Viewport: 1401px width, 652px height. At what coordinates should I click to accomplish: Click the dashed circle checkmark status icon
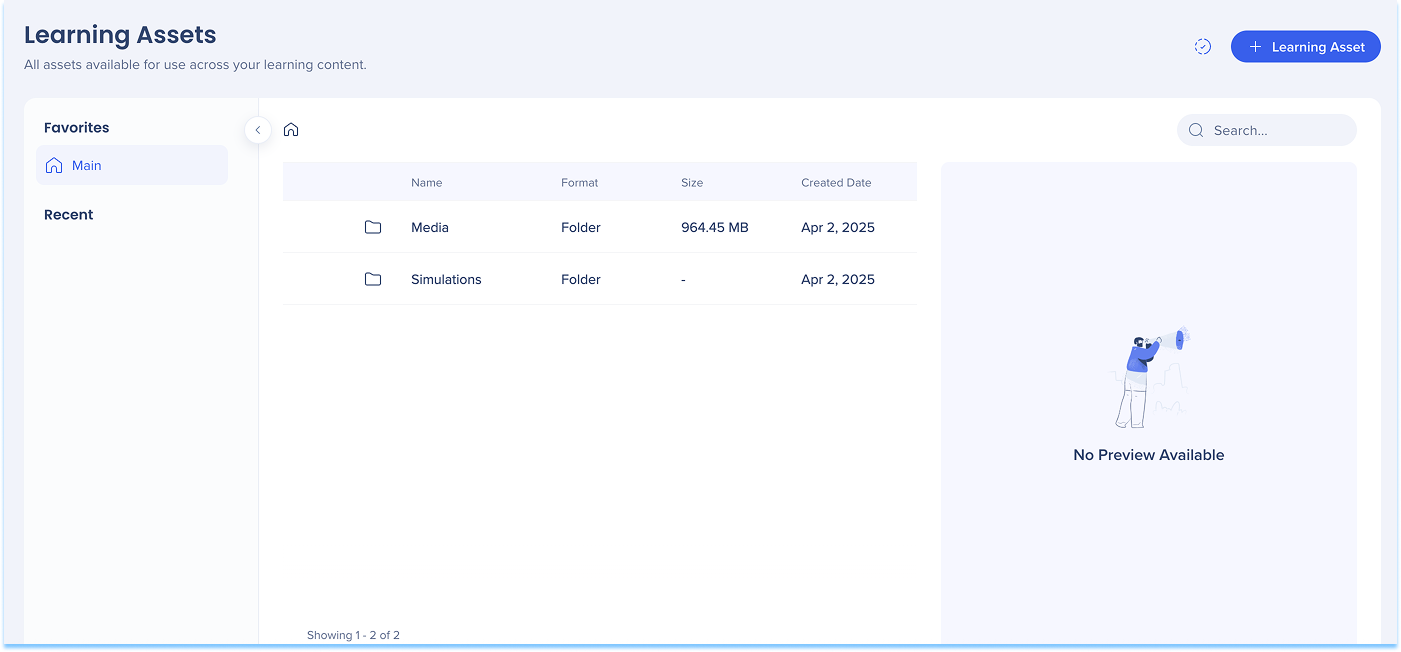coord(1203,47)
